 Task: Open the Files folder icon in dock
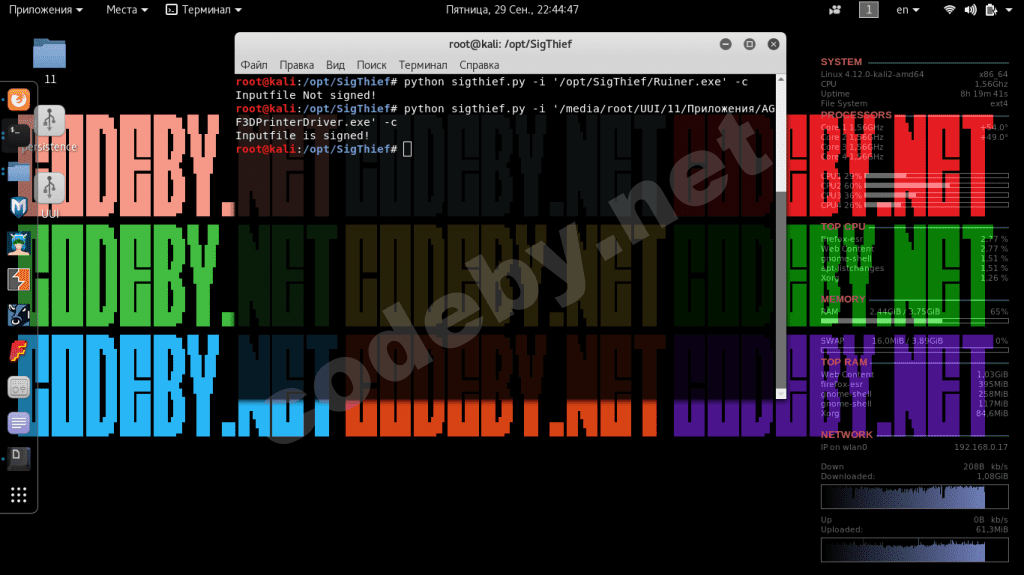[18, 171]
